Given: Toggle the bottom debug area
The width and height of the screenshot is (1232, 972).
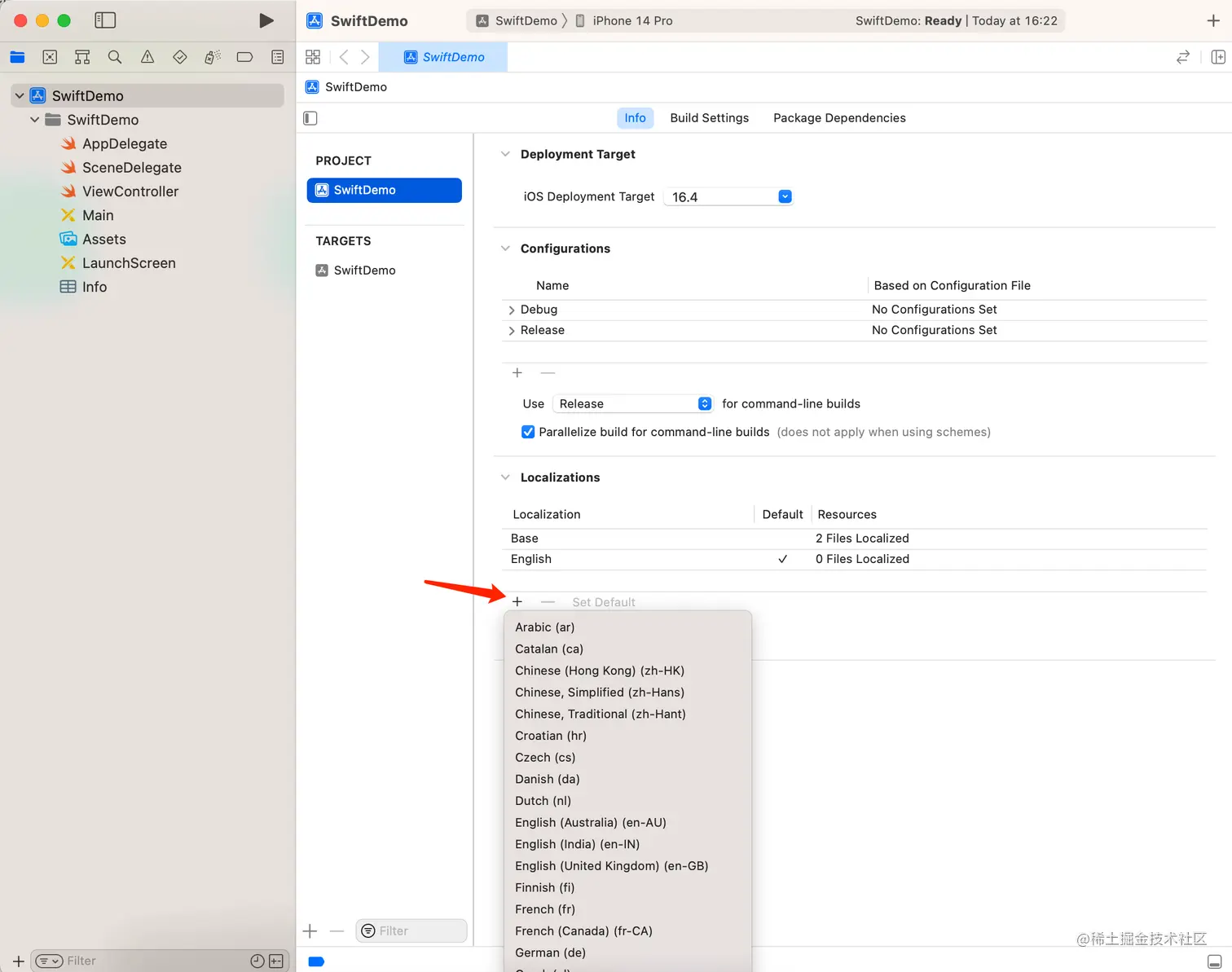Looking at the screenshot, I should [x=1214, y=961].
